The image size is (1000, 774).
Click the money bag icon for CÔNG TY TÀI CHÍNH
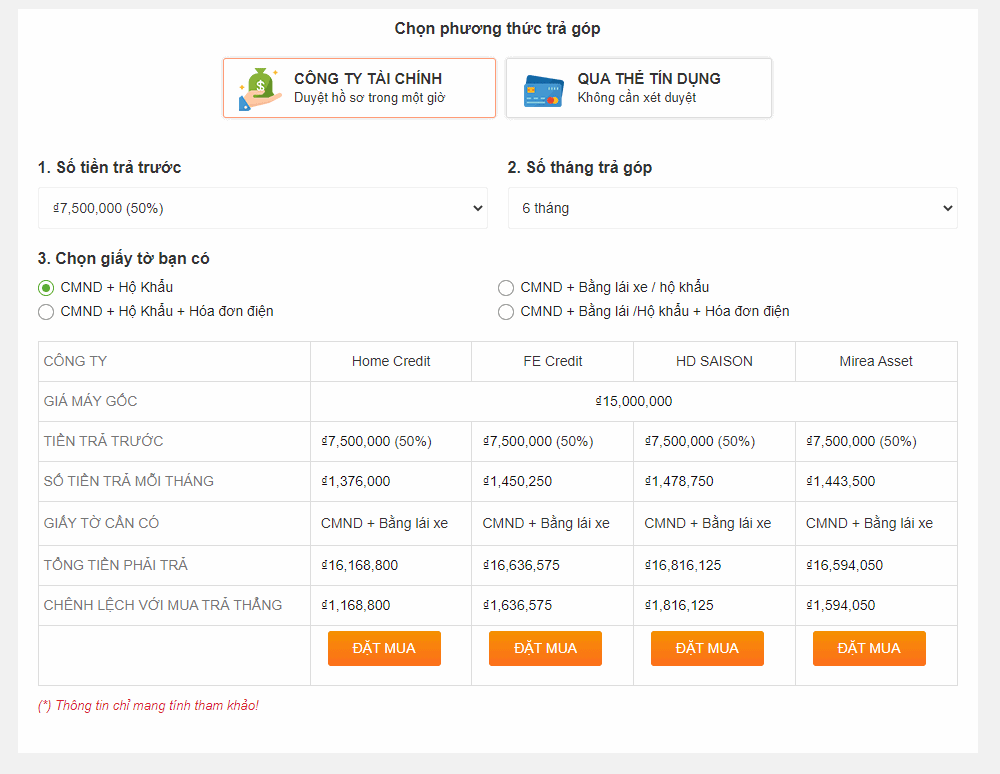pyautogui.click(x=253, y=87)
